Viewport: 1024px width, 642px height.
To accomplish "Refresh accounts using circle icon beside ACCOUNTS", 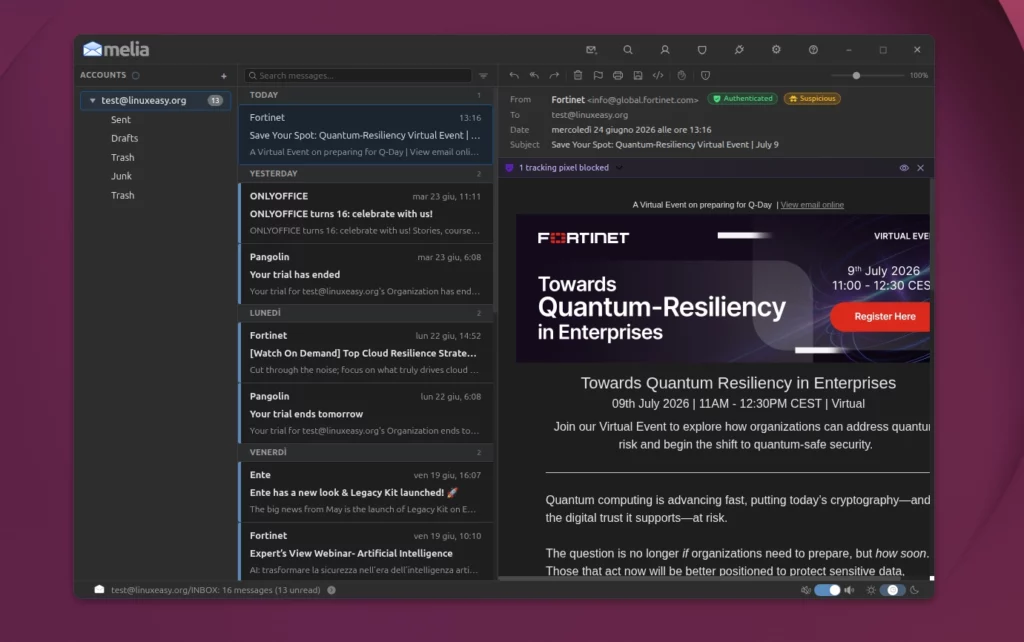I will point(136,76).
